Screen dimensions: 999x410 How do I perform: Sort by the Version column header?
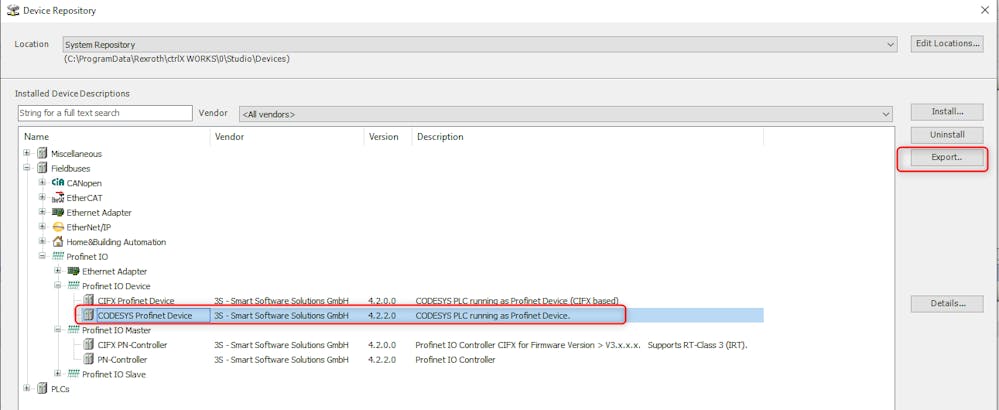[x=383, y=137]
